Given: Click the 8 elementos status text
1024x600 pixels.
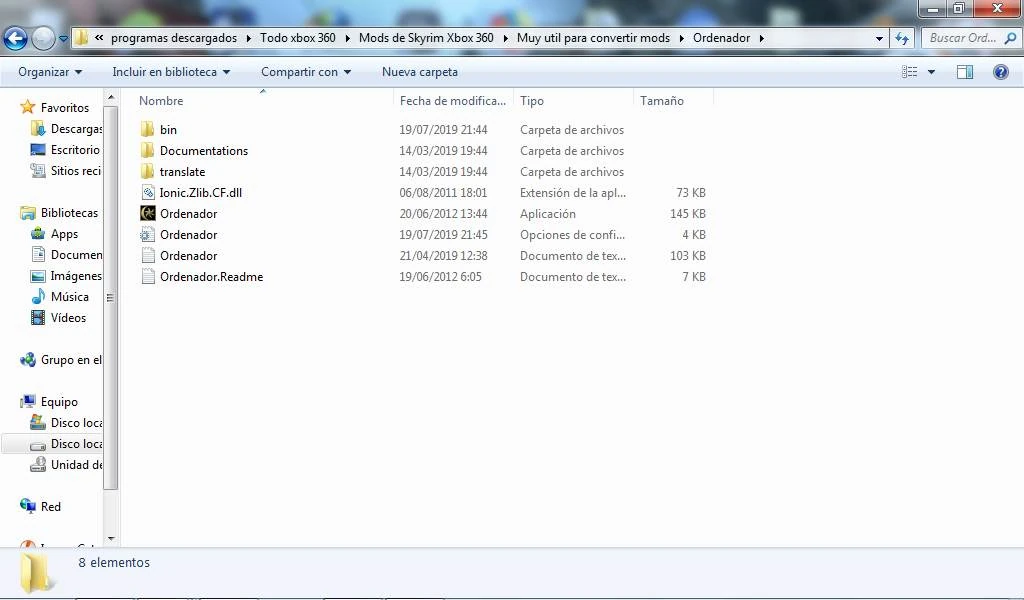Looking at the screenshot, I should tap(114, 562).
